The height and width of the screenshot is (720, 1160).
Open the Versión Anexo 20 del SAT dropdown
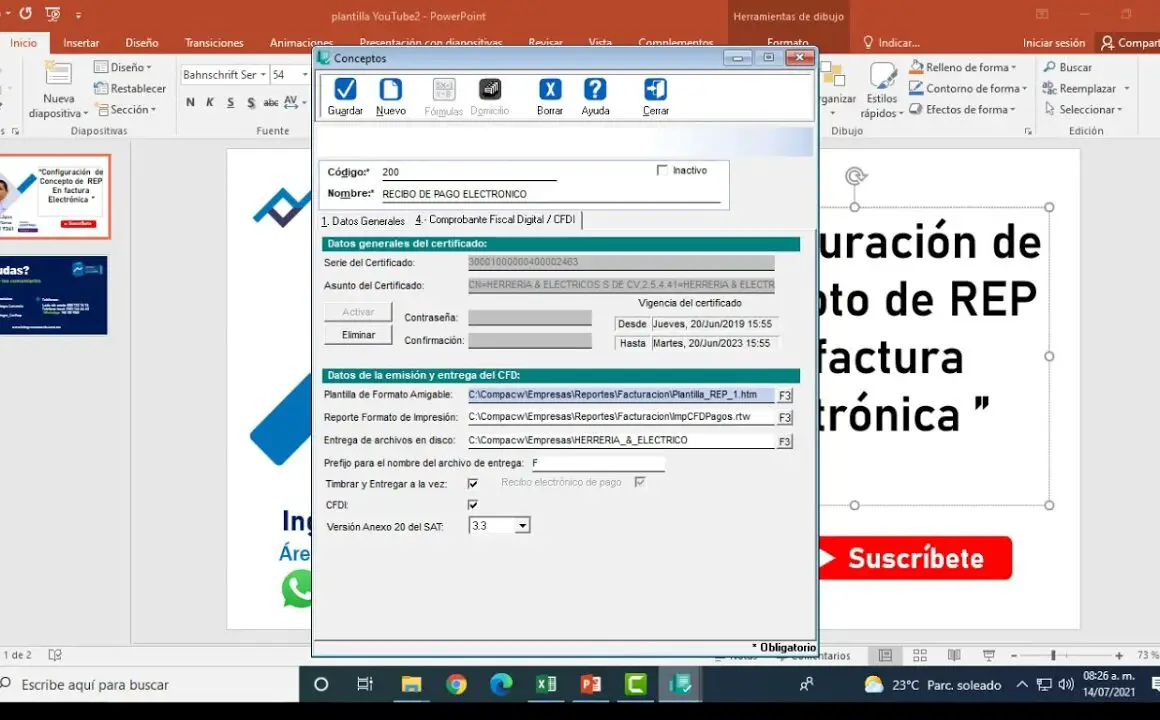pos(522,525)
